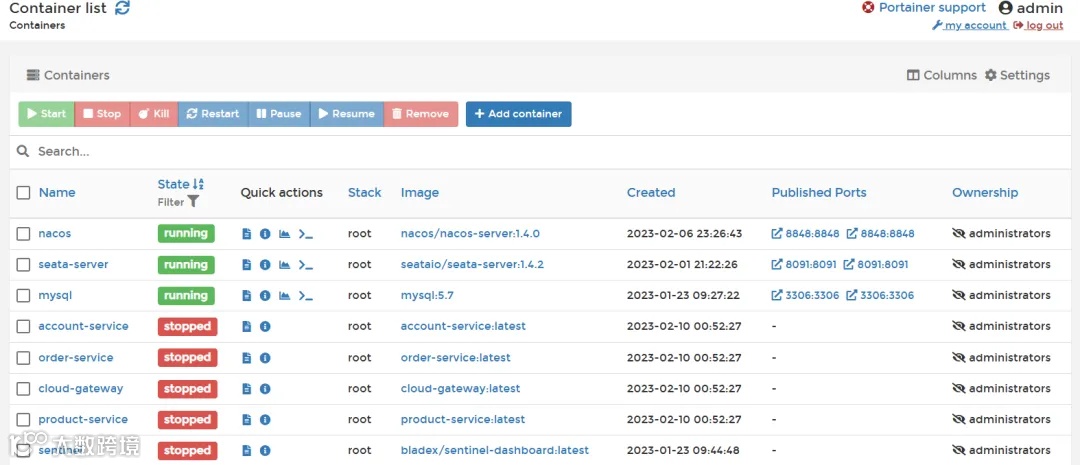
Task: Tick the order-service checkbox
Action: coord(23,358)
